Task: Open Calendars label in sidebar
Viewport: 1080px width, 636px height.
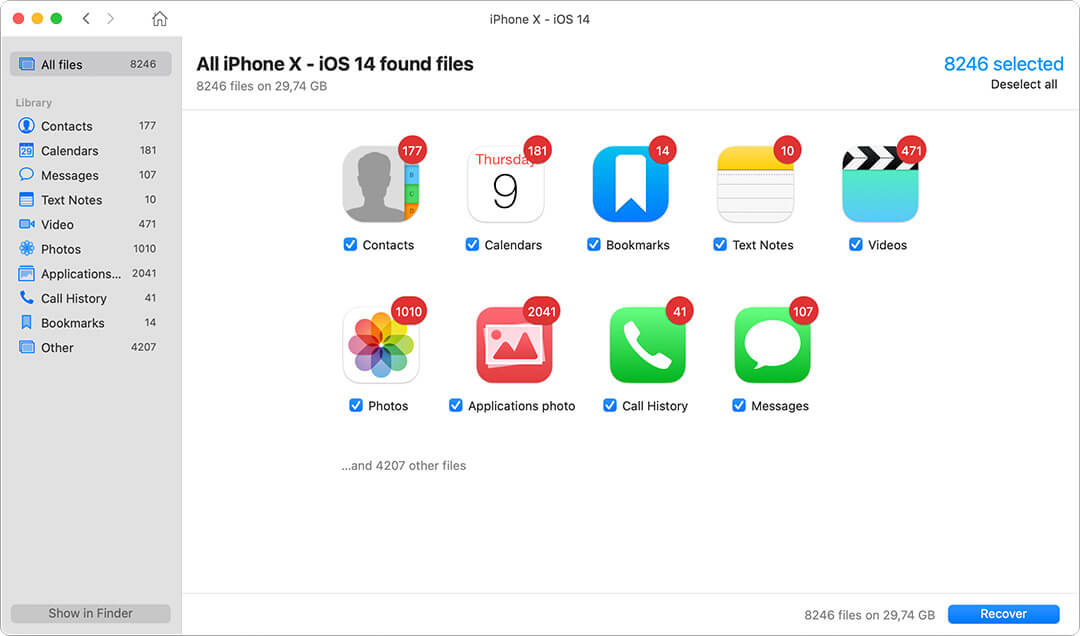Action: pyautogui.click(x=70, y=151)
